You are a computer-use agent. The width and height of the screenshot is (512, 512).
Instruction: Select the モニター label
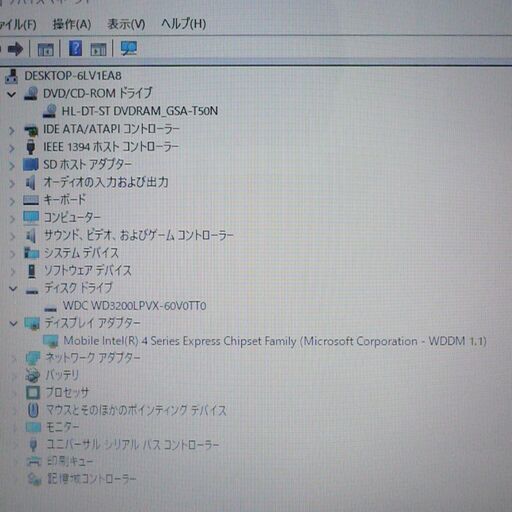click(x=62, y=427)
